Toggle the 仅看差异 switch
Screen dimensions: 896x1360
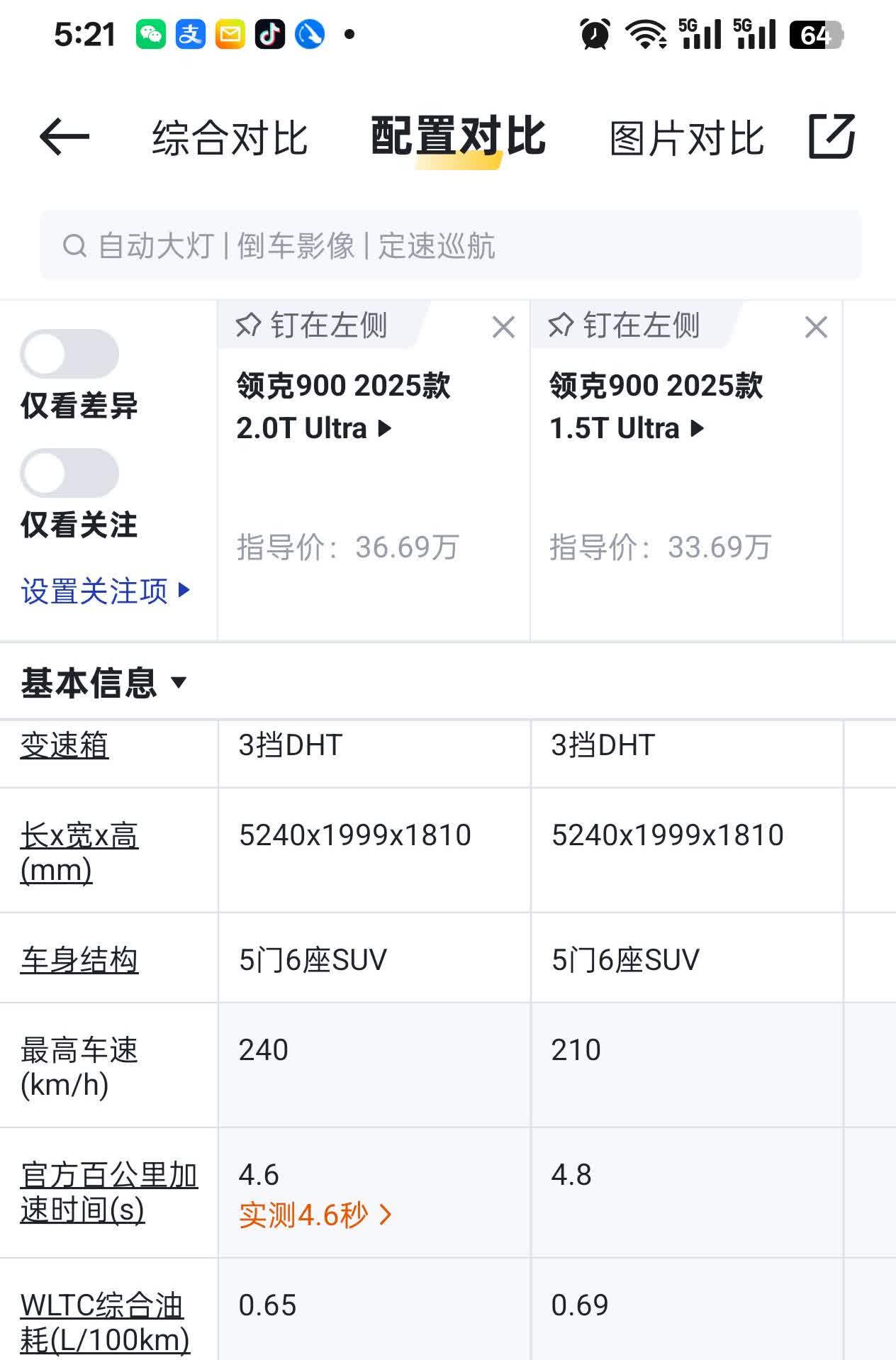(69, 354)
